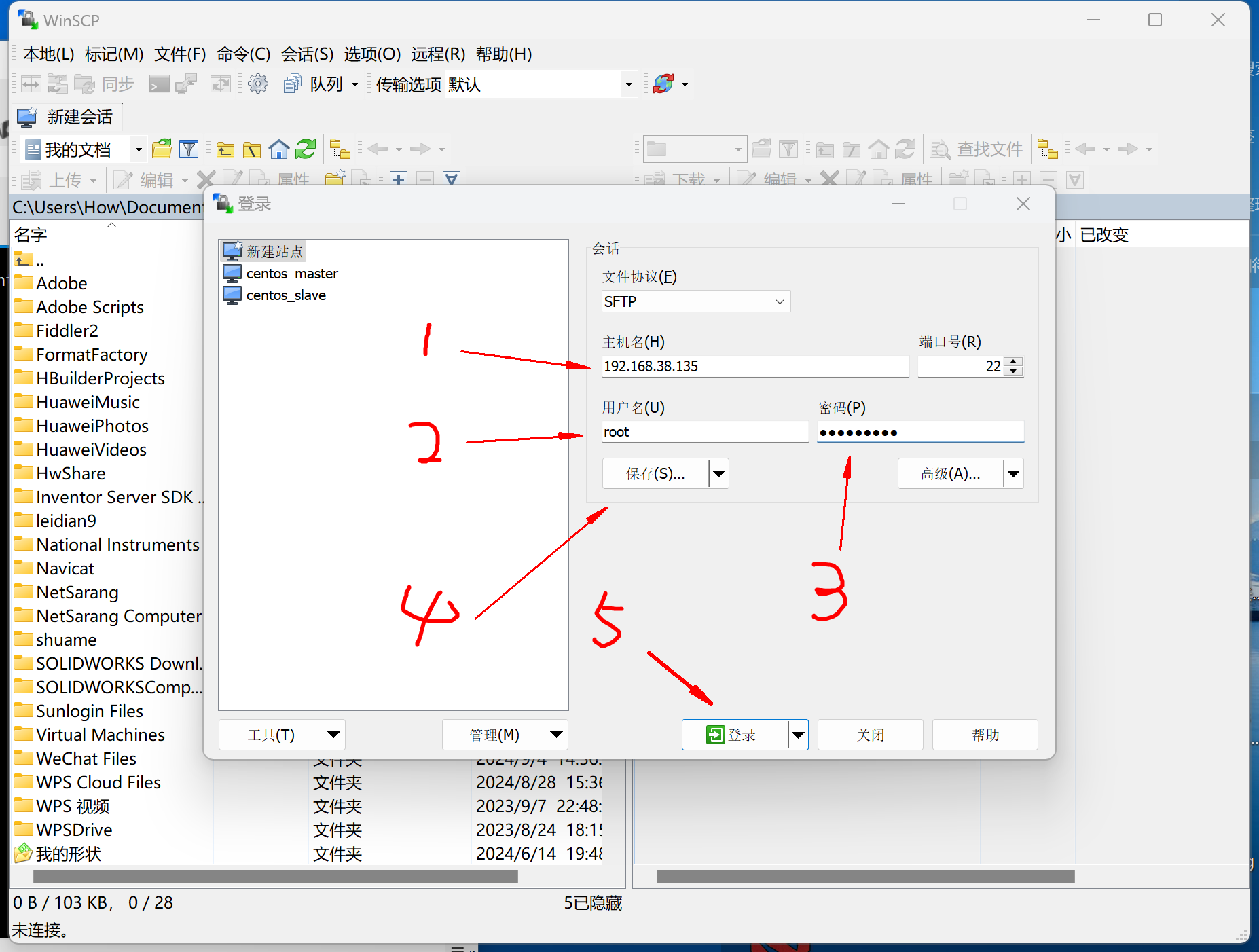
Task: Click the remote panel filter funnel icon
Action: click(788, 149)
